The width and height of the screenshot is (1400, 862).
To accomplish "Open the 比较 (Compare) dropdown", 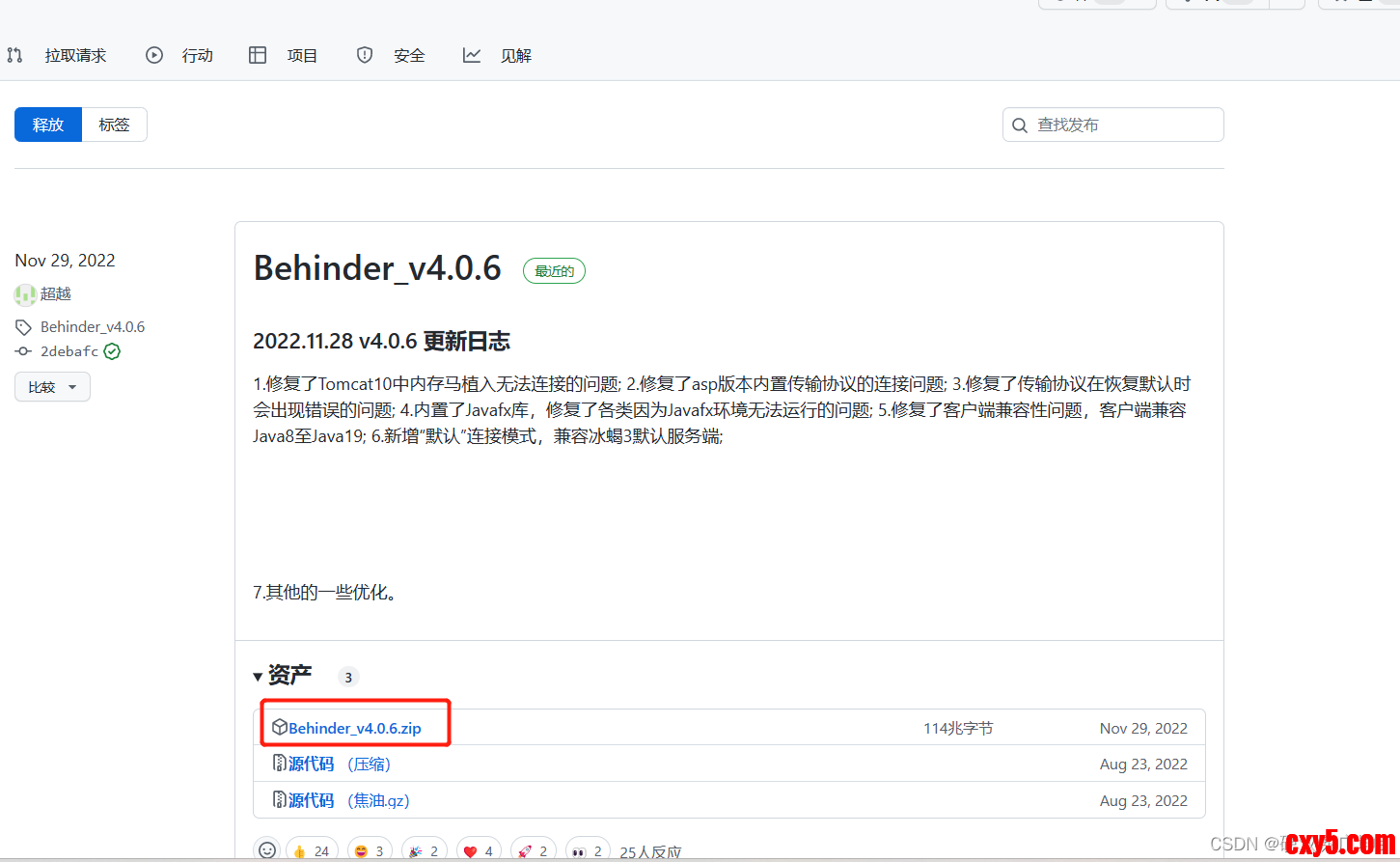I will (x=52, y=387).
